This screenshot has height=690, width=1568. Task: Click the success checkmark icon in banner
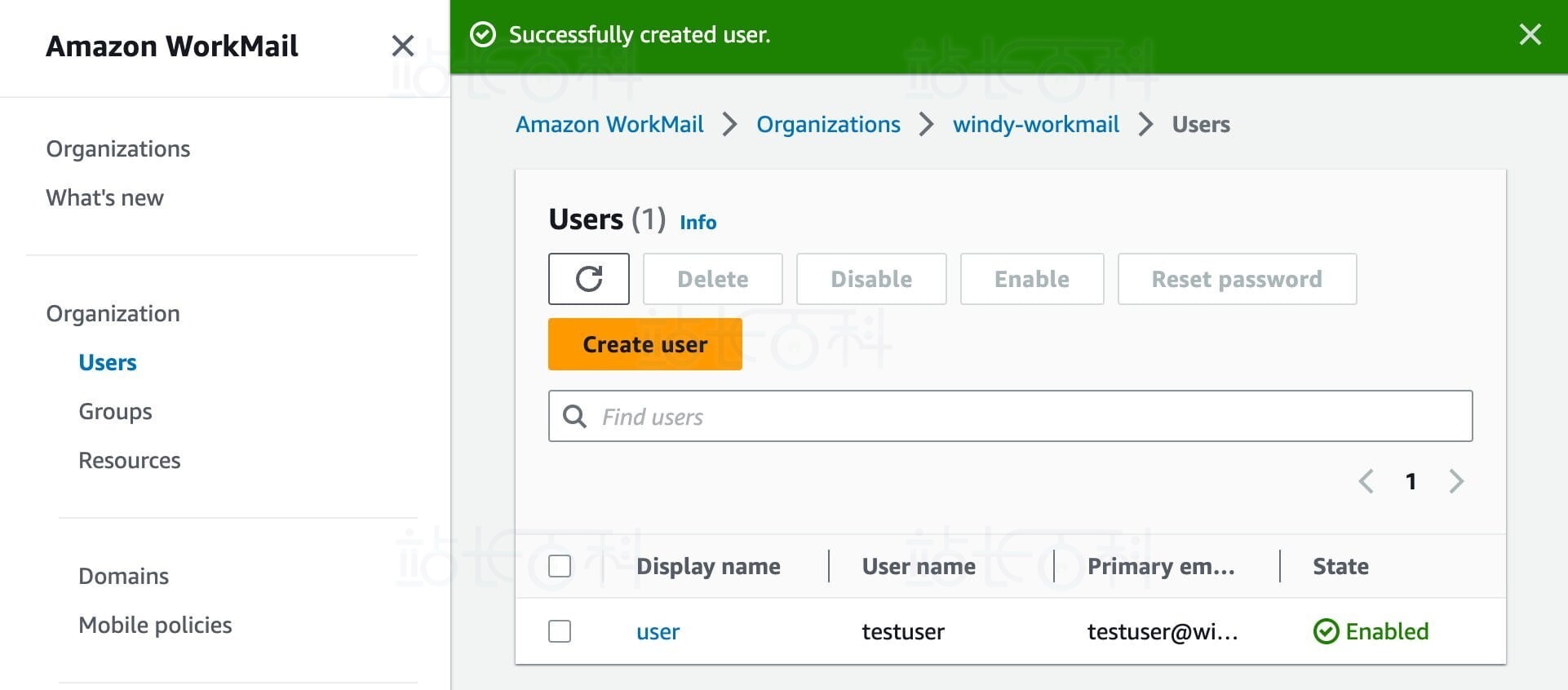(483, 34)
